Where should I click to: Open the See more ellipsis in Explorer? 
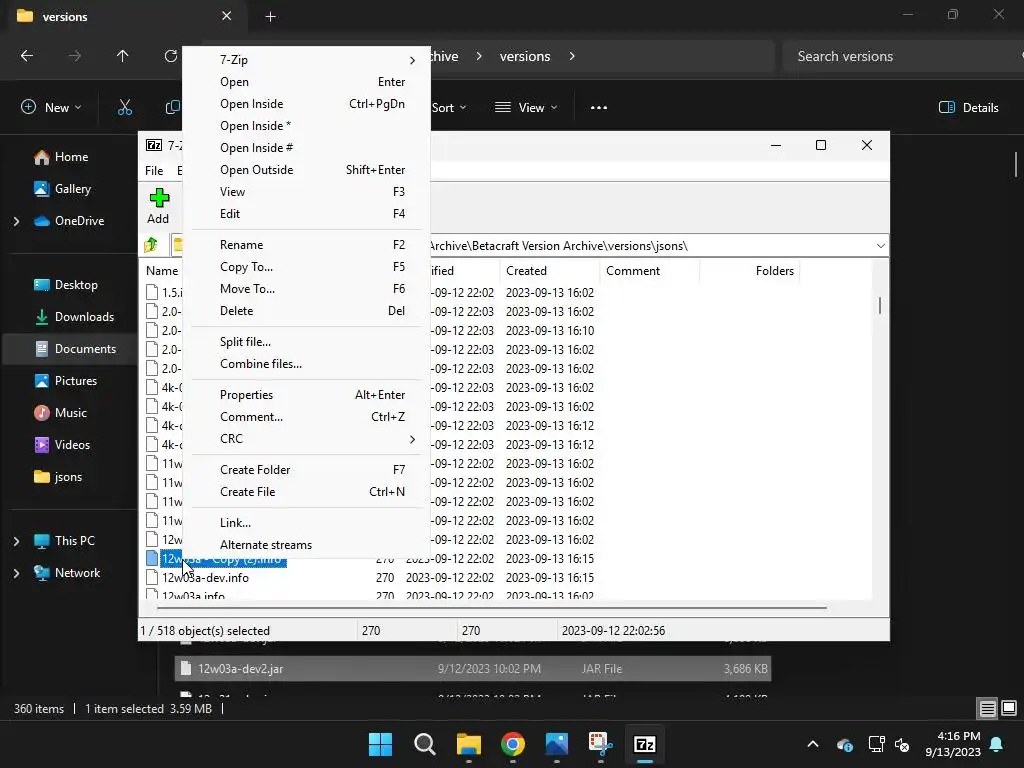599,108
